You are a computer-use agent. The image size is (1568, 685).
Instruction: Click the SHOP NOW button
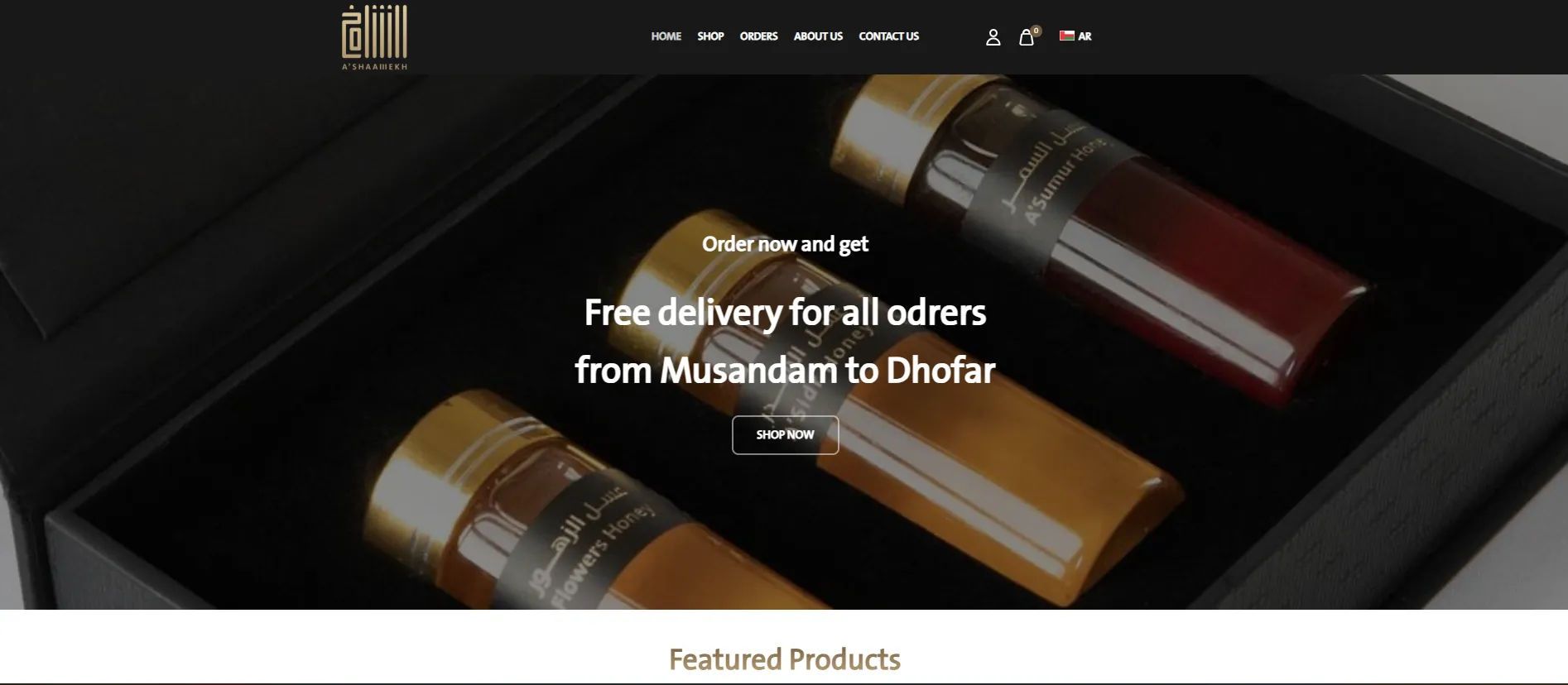click(x=785, y=434)
